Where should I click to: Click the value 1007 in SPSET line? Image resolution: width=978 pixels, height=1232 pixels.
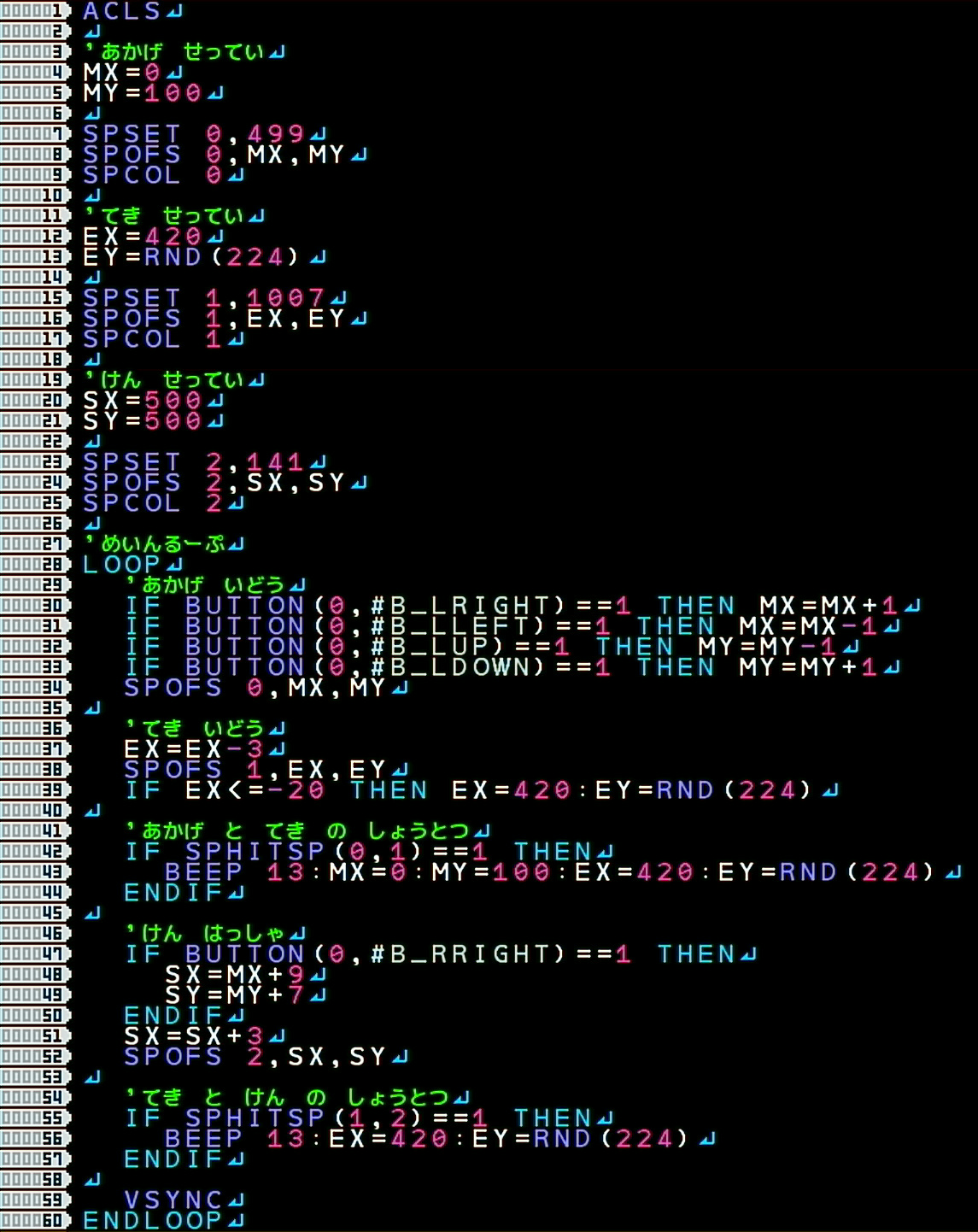pyautogui.click(x=286, y=298)
